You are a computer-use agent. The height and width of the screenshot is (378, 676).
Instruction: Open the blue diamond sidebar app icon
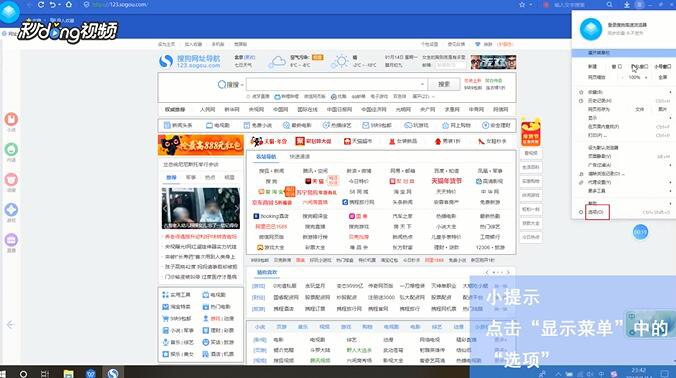(x=11, y=210)
